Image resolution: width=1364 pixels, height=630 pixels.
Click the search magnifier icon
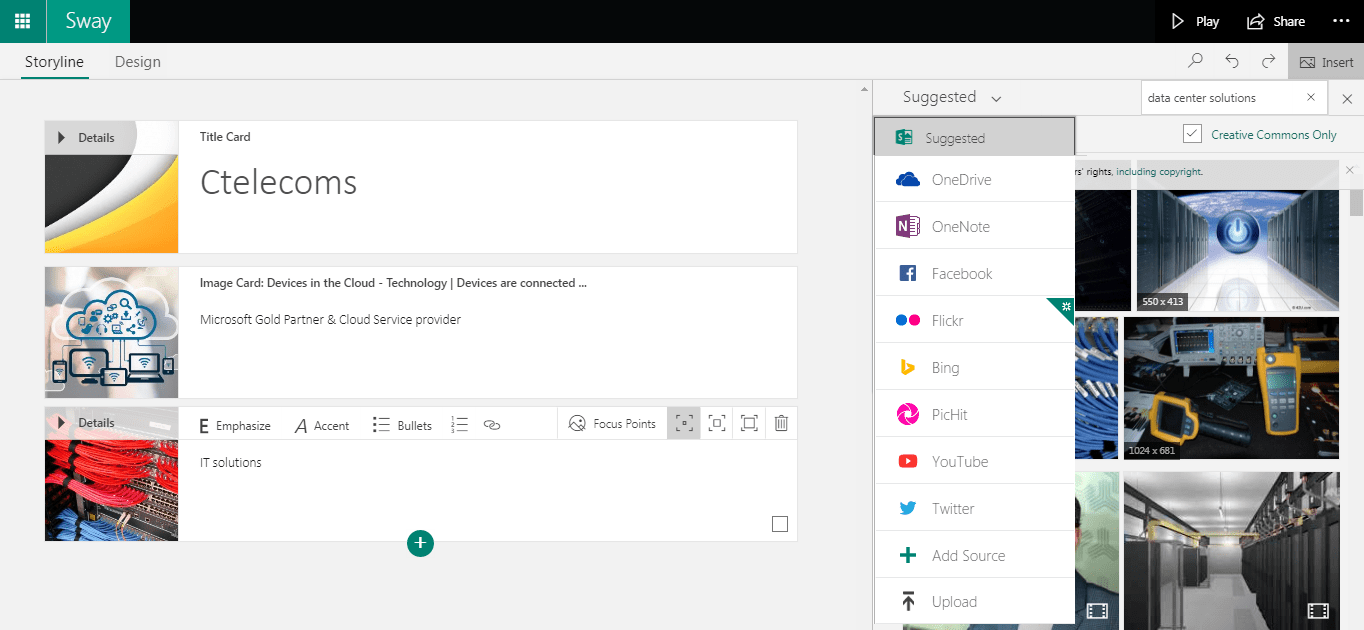tap(1195, 62)
